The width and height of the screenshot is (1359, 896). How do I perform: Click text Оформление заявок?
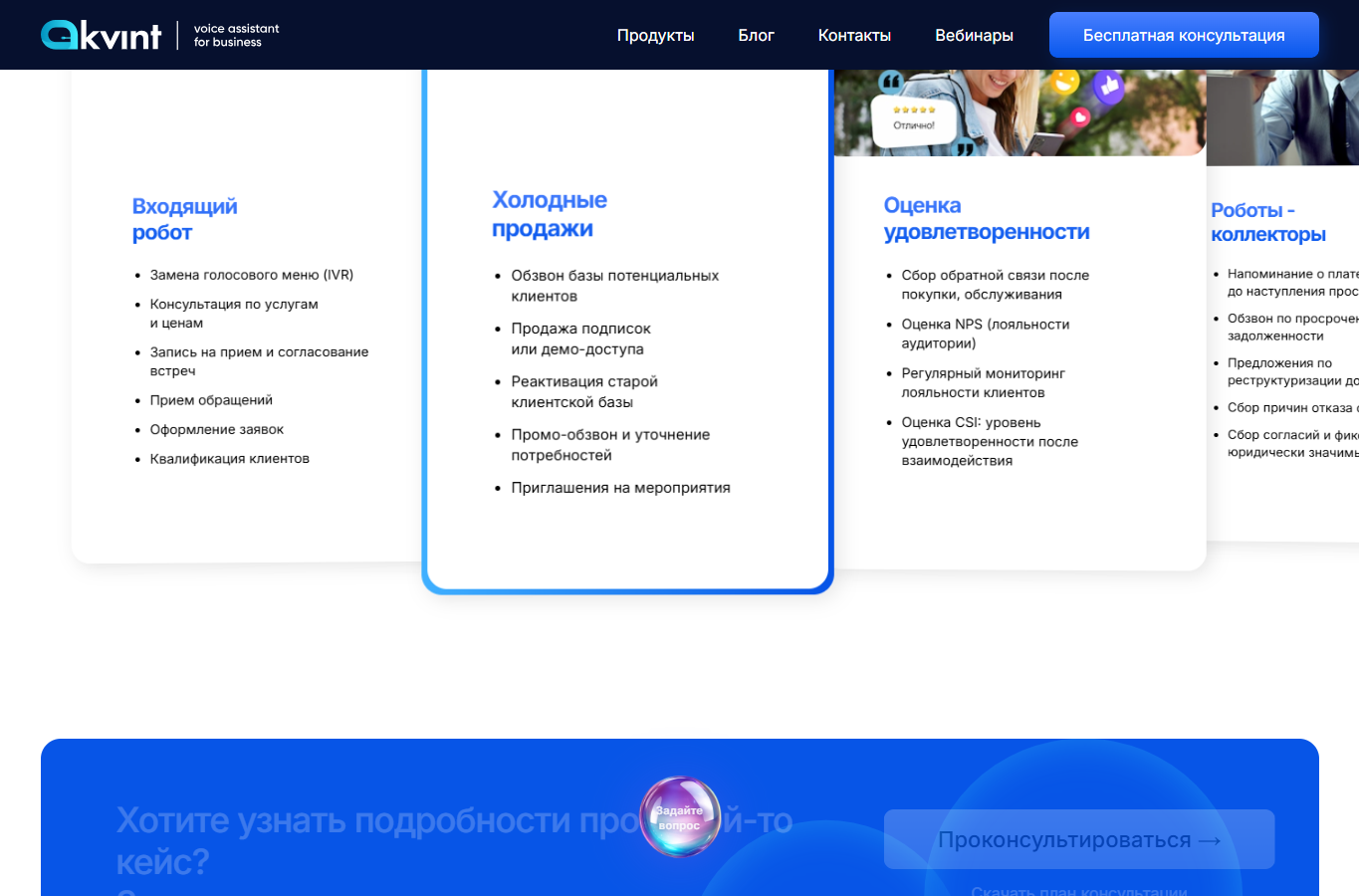(x=217, y=429)
